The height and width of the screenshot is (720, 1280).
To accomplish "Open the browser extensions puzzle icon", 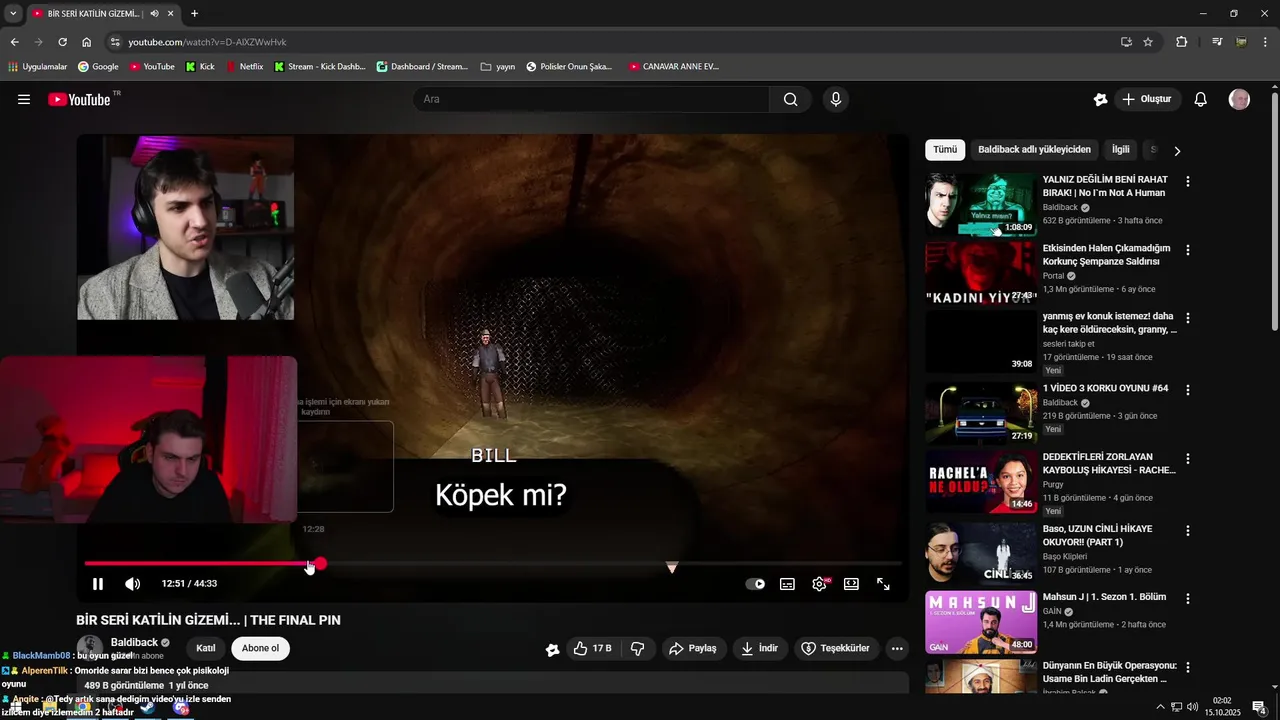I will pyautogui.click(x=1182, y=42).
